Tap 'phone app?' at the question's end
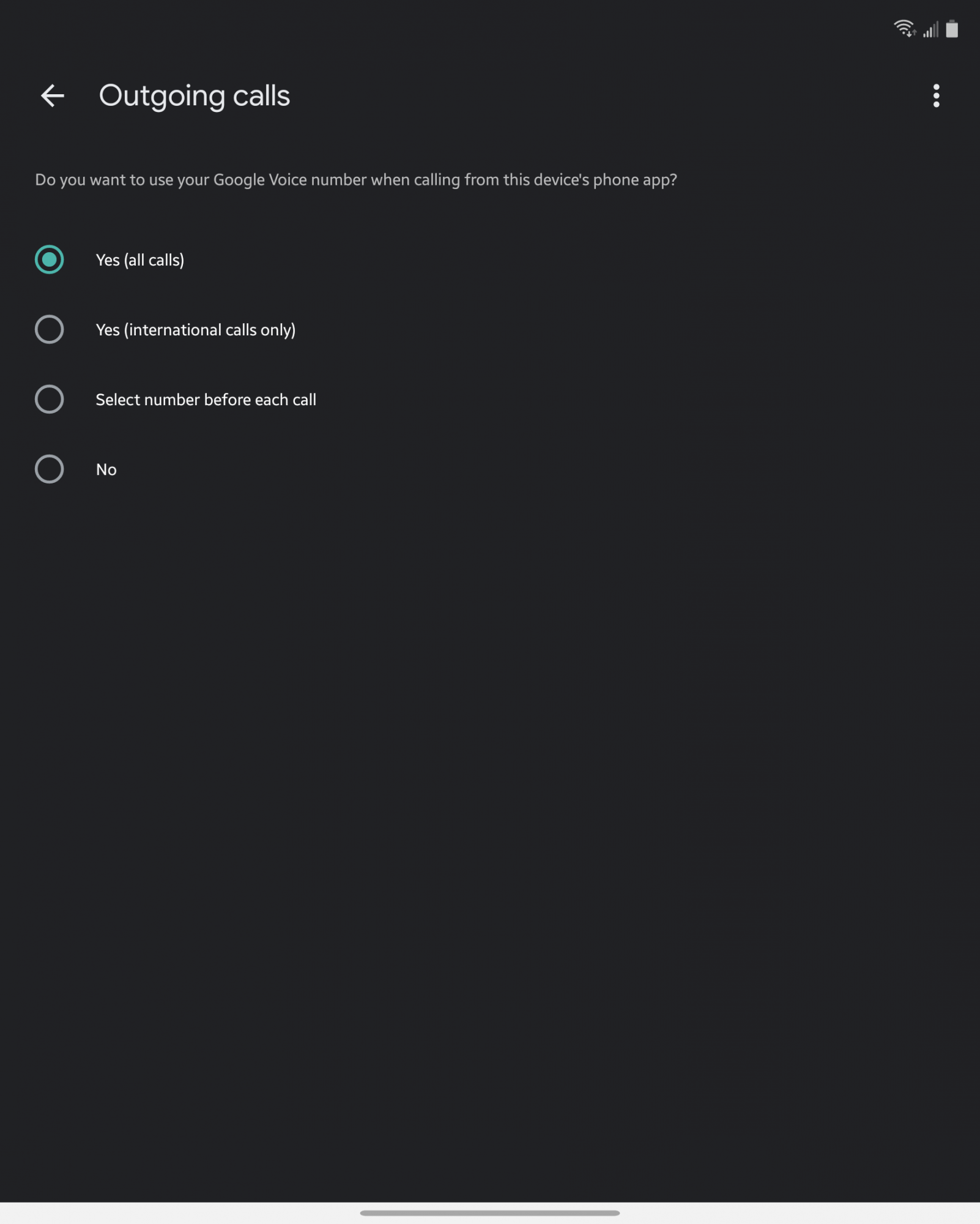Screen dimensions: 980x1224 tap(635, 180)
